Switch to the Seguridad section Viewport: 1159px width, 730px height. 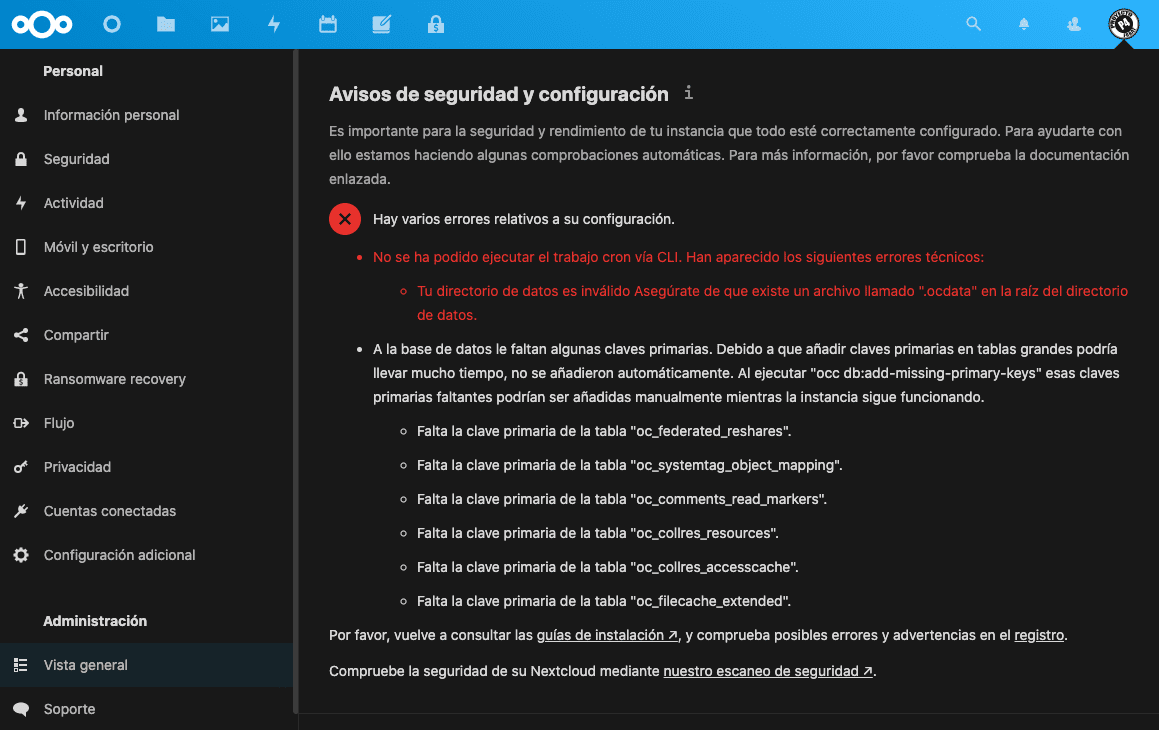point(78,159)
